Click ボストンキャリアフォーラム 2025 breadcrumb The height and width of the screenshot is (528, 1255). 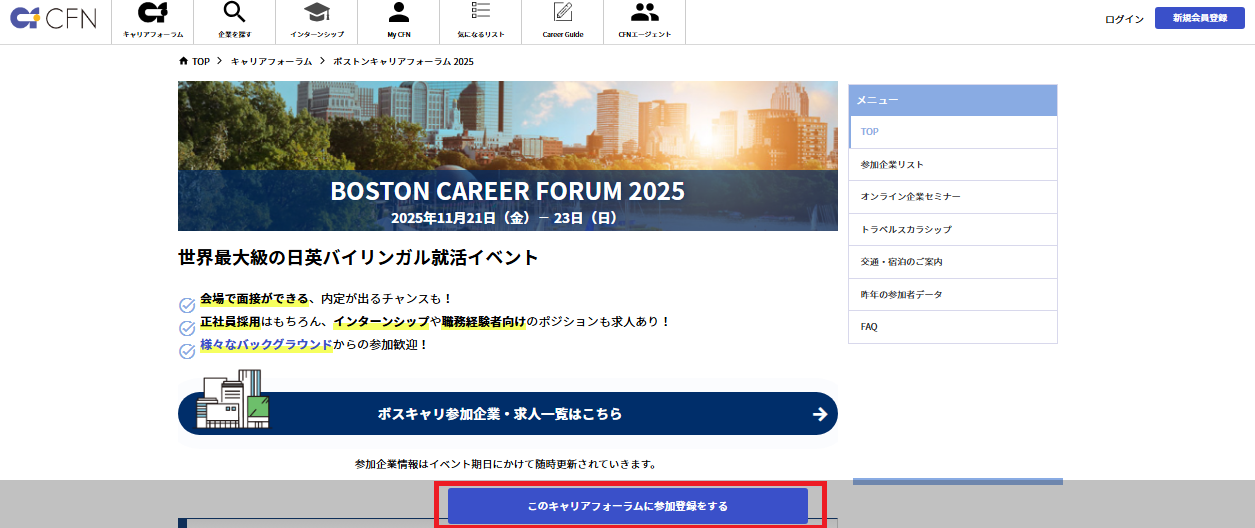click(403, 61)
